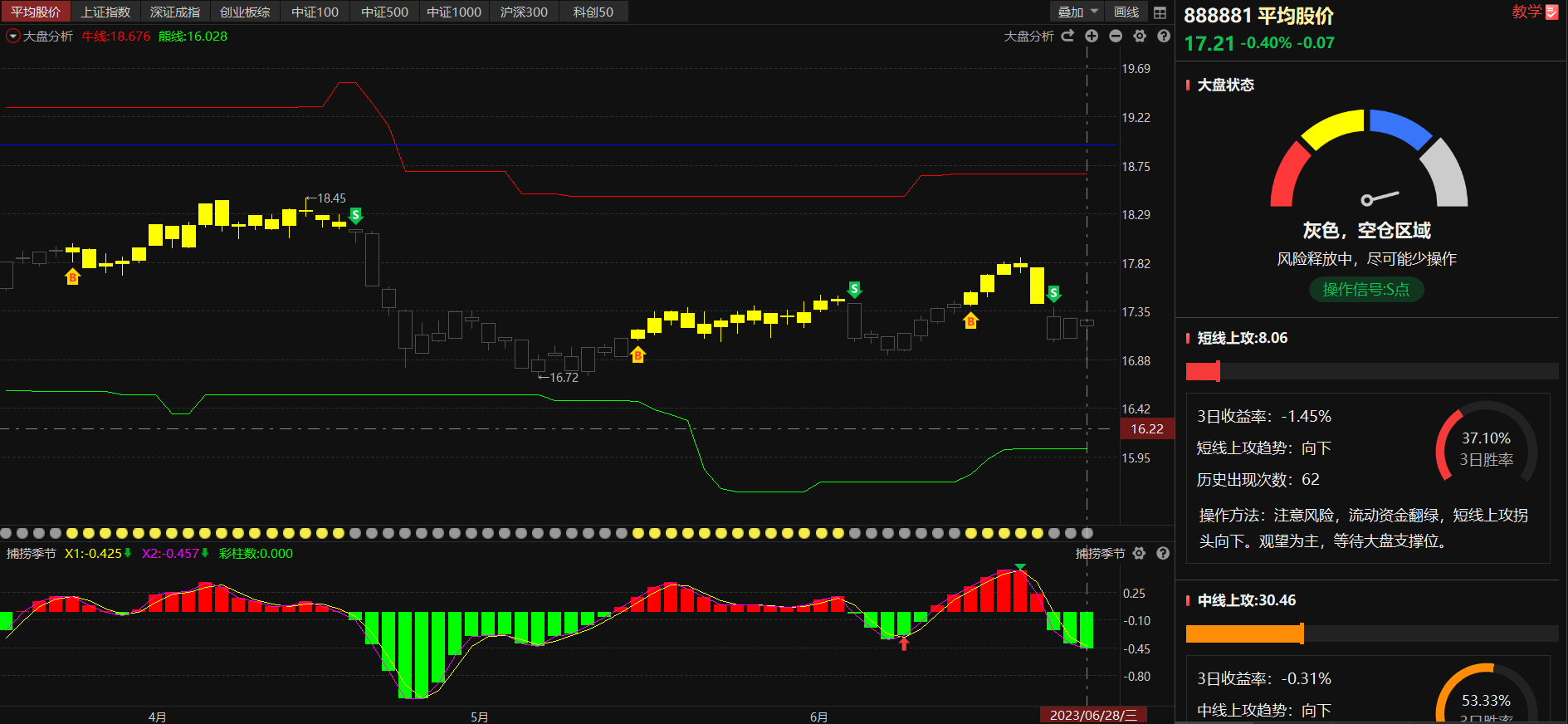Click the share arrow next to 大盘分析

(x=1068, y=36)
